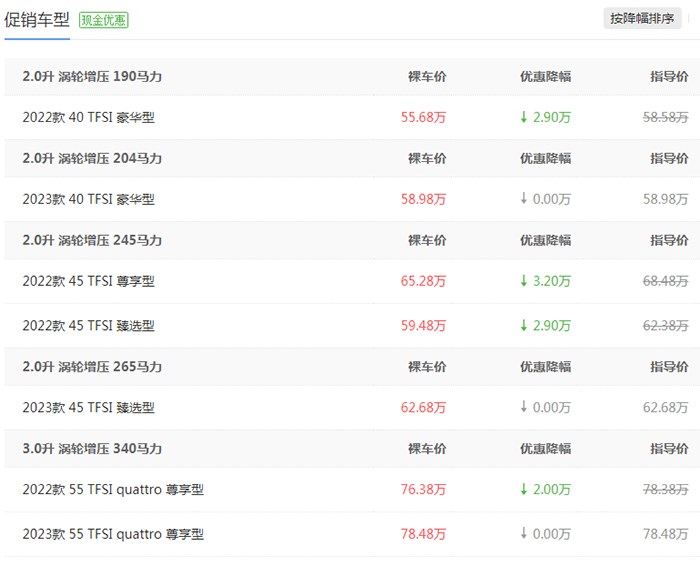Click the green down arrow beside 3.20万
This screenshot has width=700, height=566.
[524, 281]
